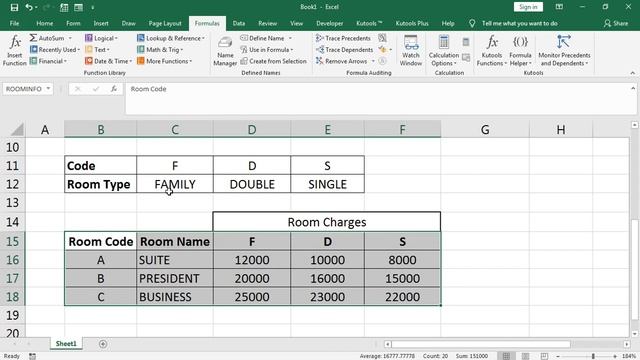
Task: Open Use in Formula dropdown
Action: click(x=267, y=49)
